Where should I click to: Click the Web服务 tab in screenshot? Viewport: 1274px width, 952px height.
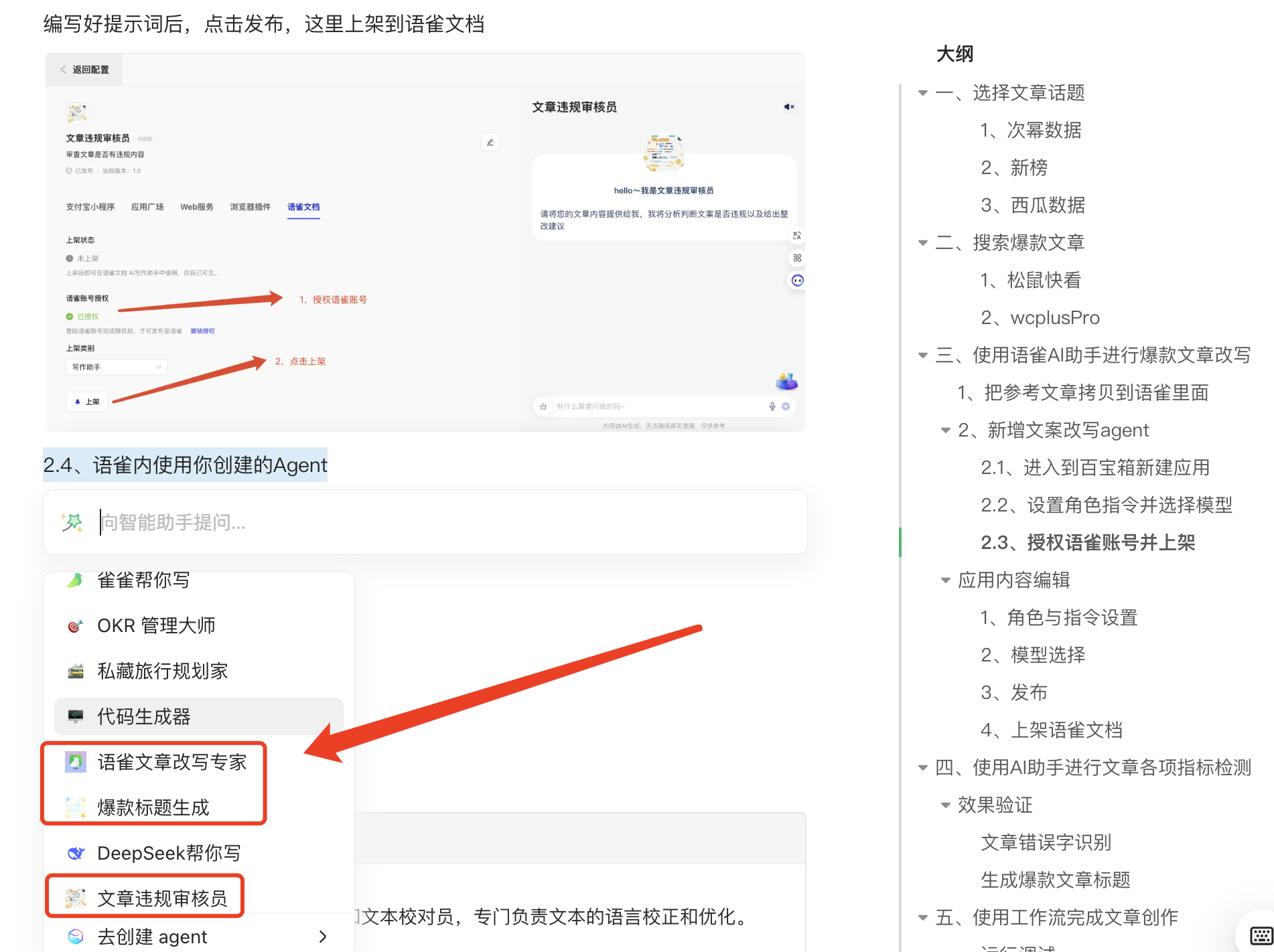(x=197, y=207)
